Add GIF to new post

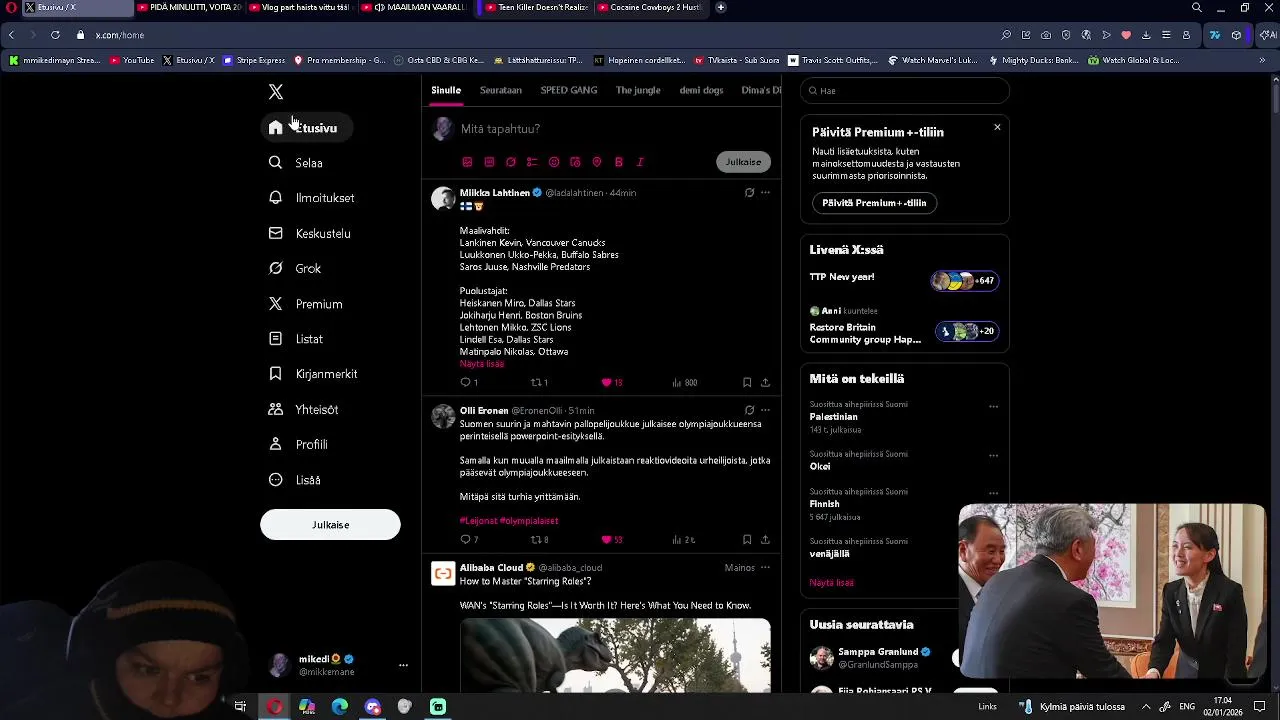pyautogui.click(x=489, y=162)
